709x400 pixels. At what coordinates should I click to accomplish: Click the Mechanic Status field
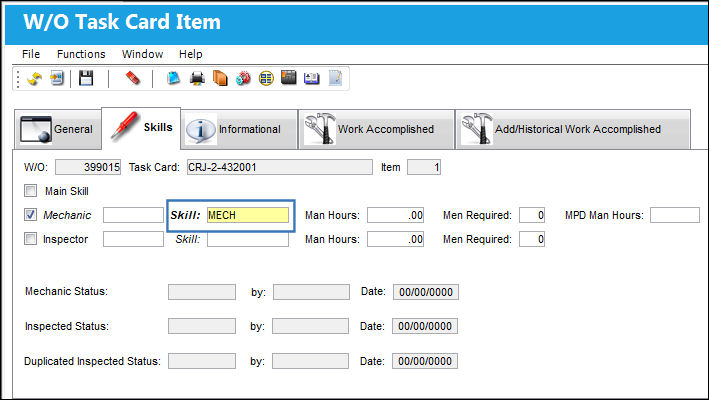point(202,292)
